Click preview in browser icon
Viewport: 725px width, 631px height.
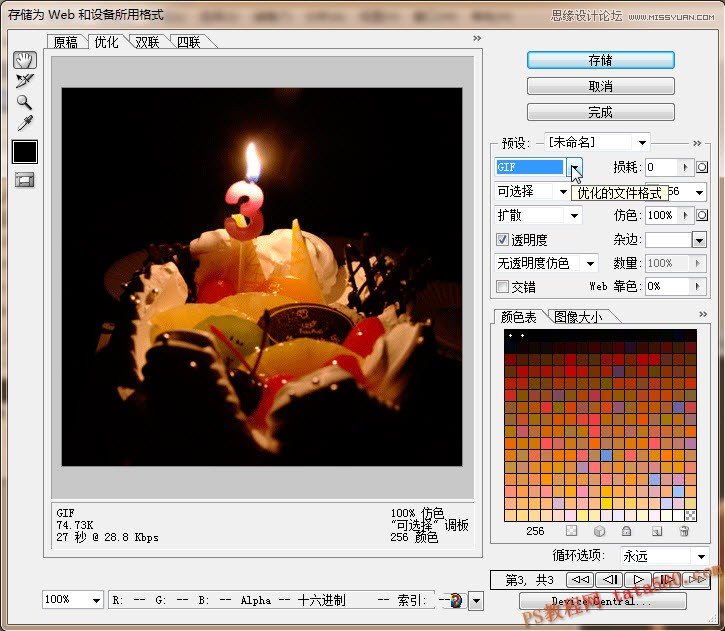(455, 600)
